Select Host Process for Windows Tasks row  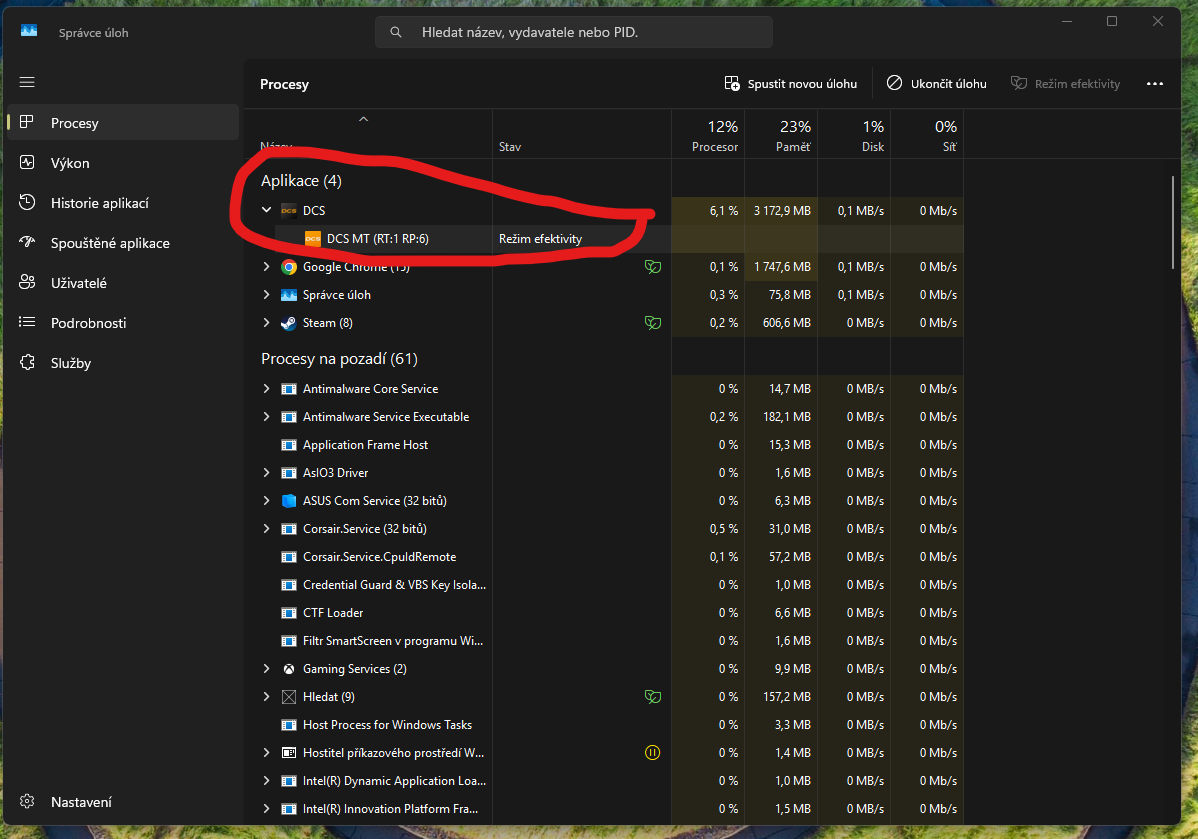604,724
